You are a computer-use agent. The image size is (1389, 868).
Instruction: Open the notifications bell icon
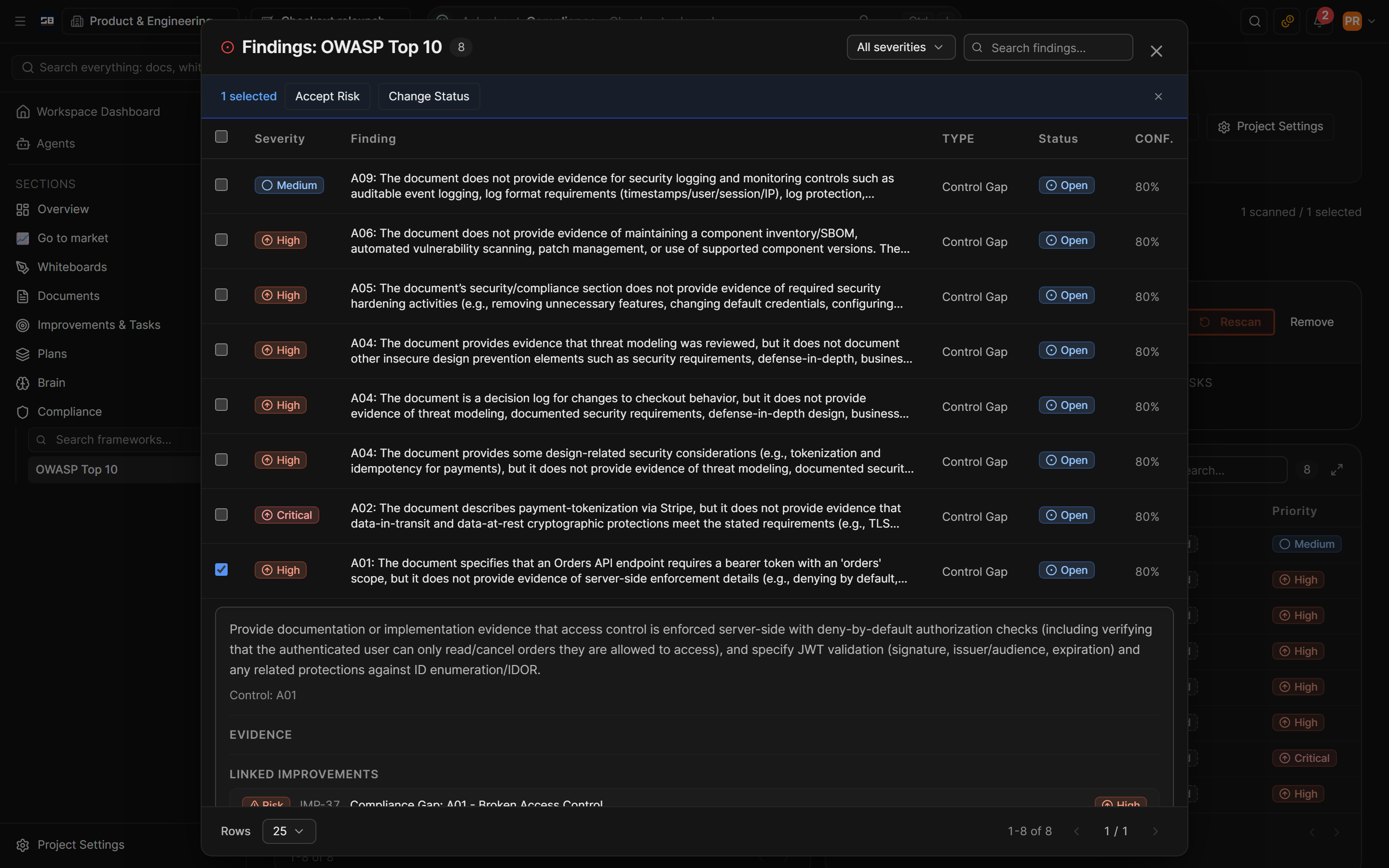(x=1319, y=21)
